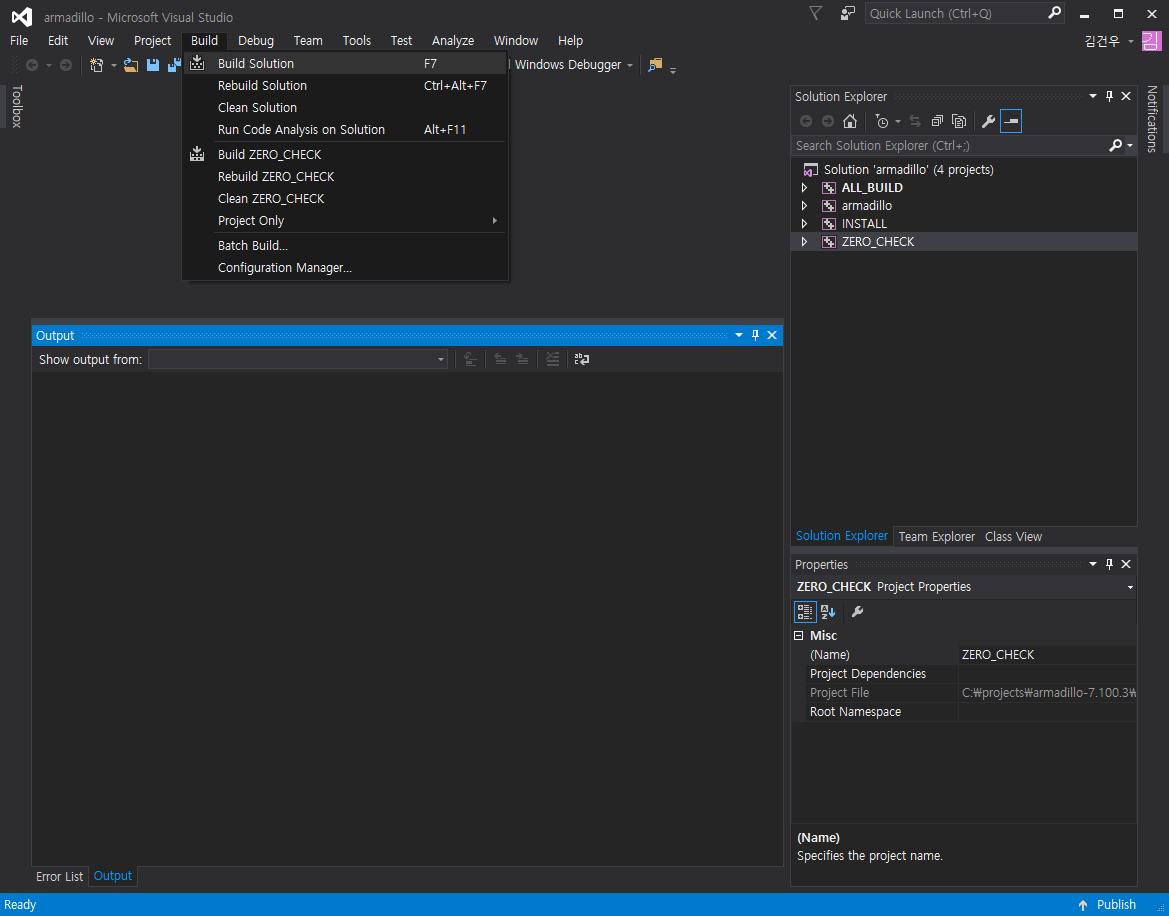
Task: Expand the ALL_BUILD project node
Action: [x=804, y=188]
